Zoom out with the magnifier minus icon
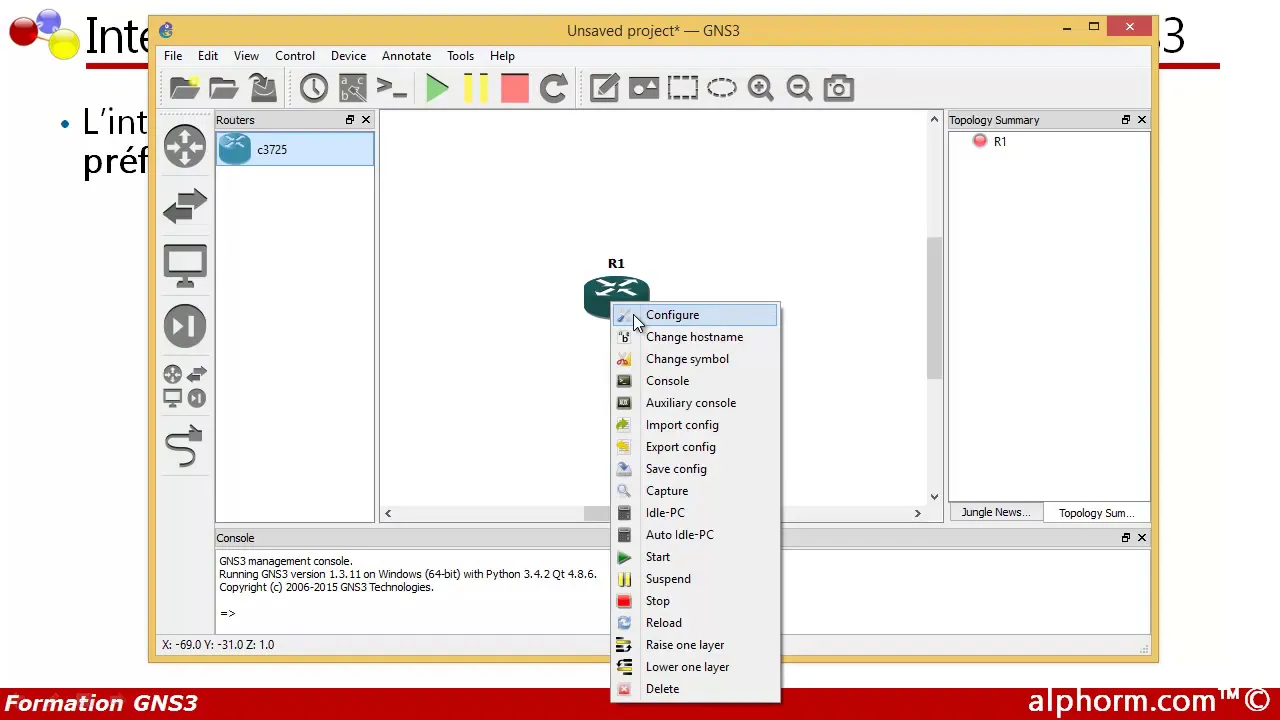1280x720 pixels. pos(799,88)
